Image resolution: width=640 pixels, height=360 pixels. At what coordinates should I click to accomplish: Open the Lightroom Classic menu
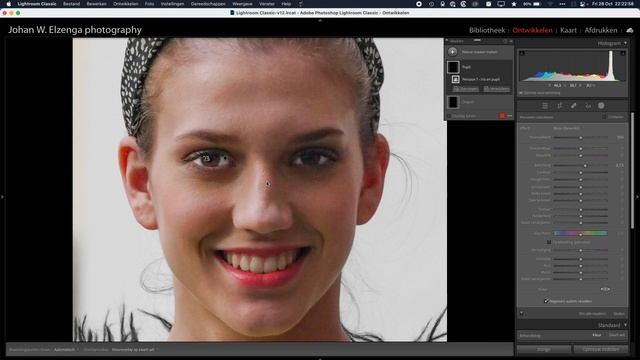pos(37,4)
